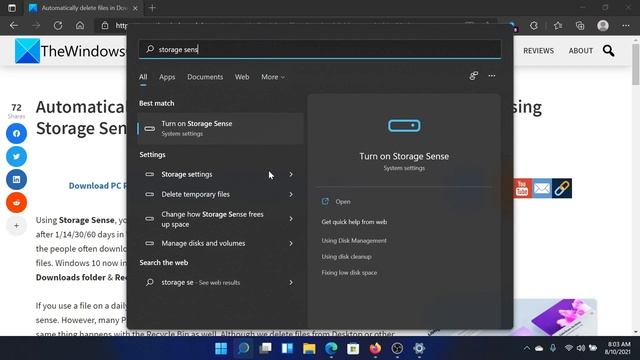Expand Manage disks and volumes arrow

click(x=291, y=243)
